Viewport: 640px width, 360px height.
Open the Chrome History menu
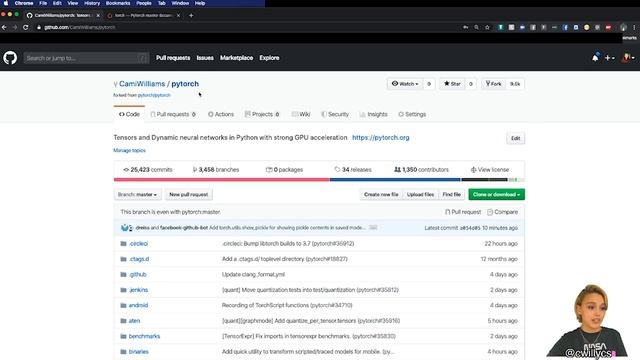pyautogui.click(x=92, y=3)
